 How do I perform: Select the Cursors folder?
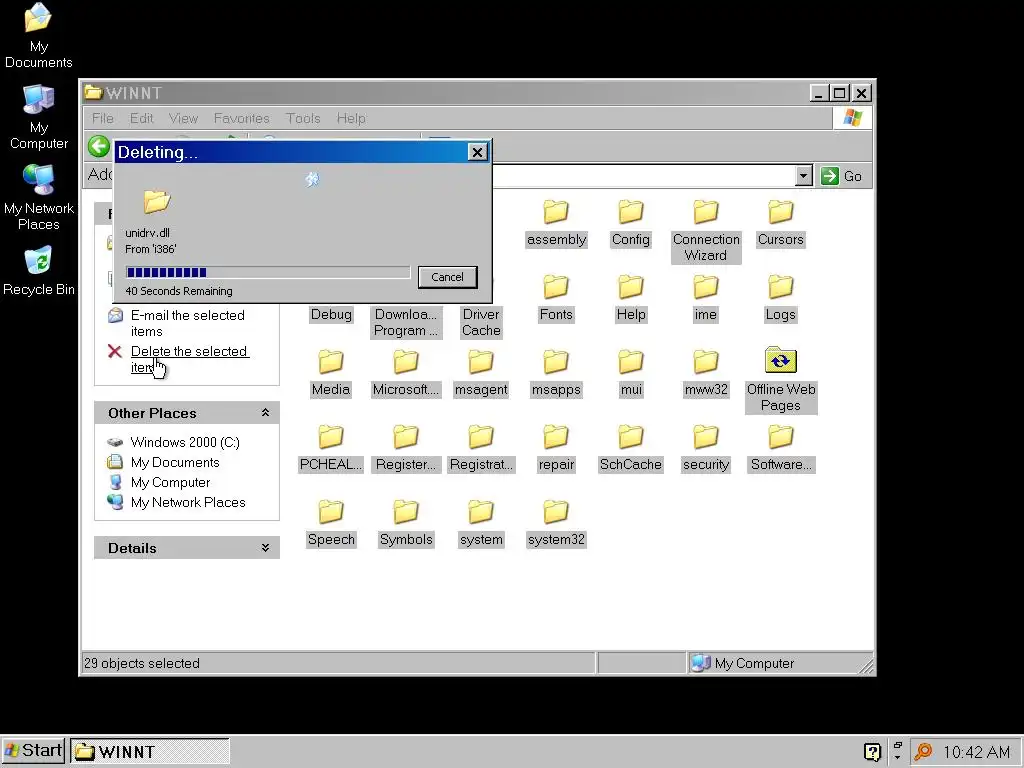click(780, 223)
